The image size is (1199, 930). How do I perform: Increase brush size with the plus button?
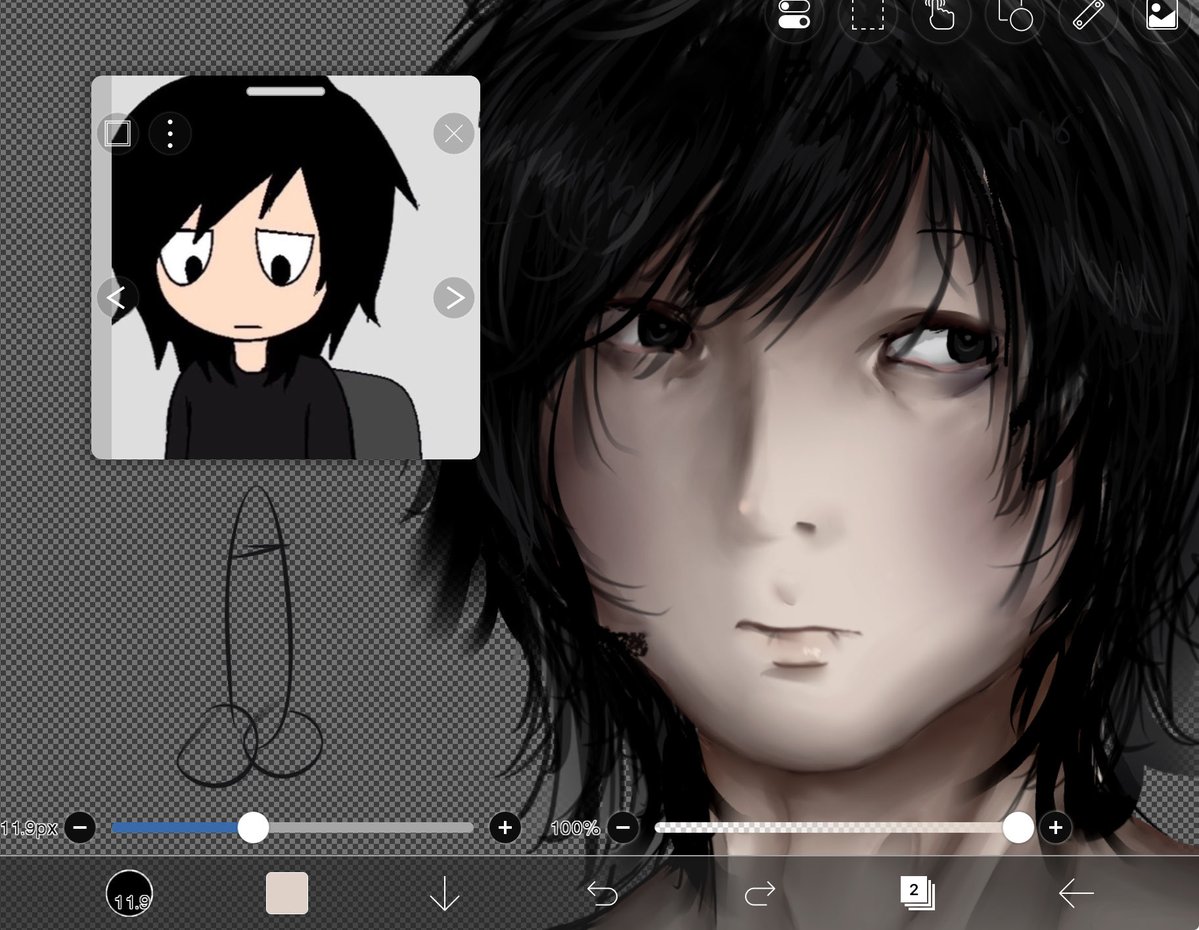coord(505,828)
